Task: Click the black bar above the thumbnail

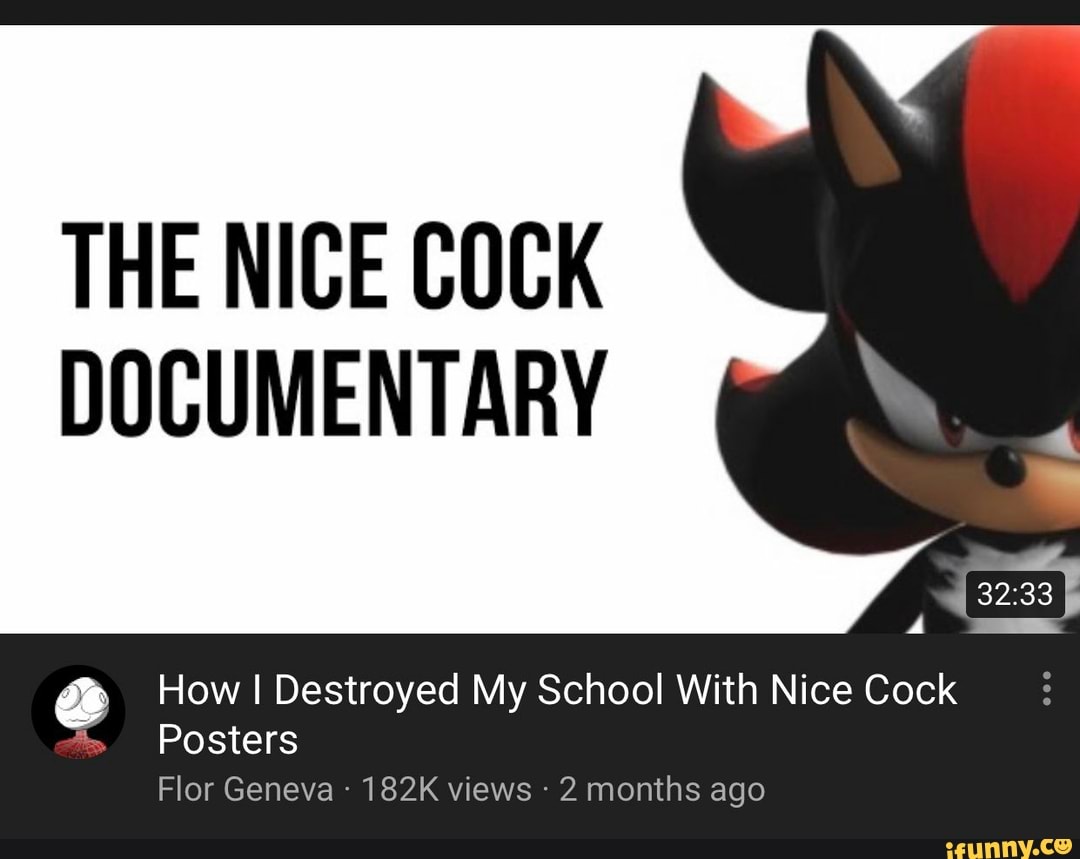Action: [x=540, y=12]
